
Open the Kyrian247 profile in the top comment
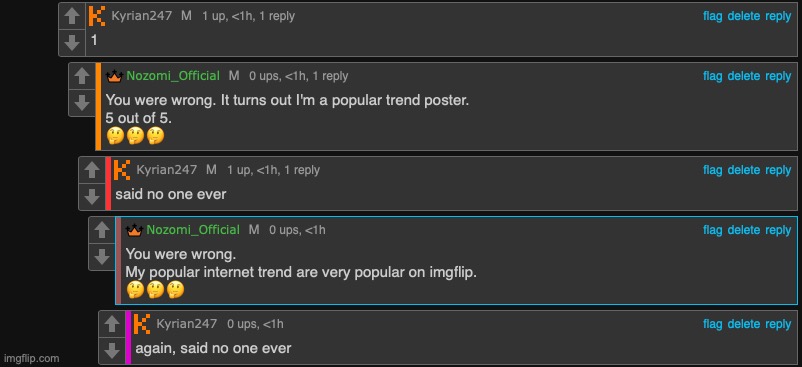pyautogui.click(x=142, y=16)
